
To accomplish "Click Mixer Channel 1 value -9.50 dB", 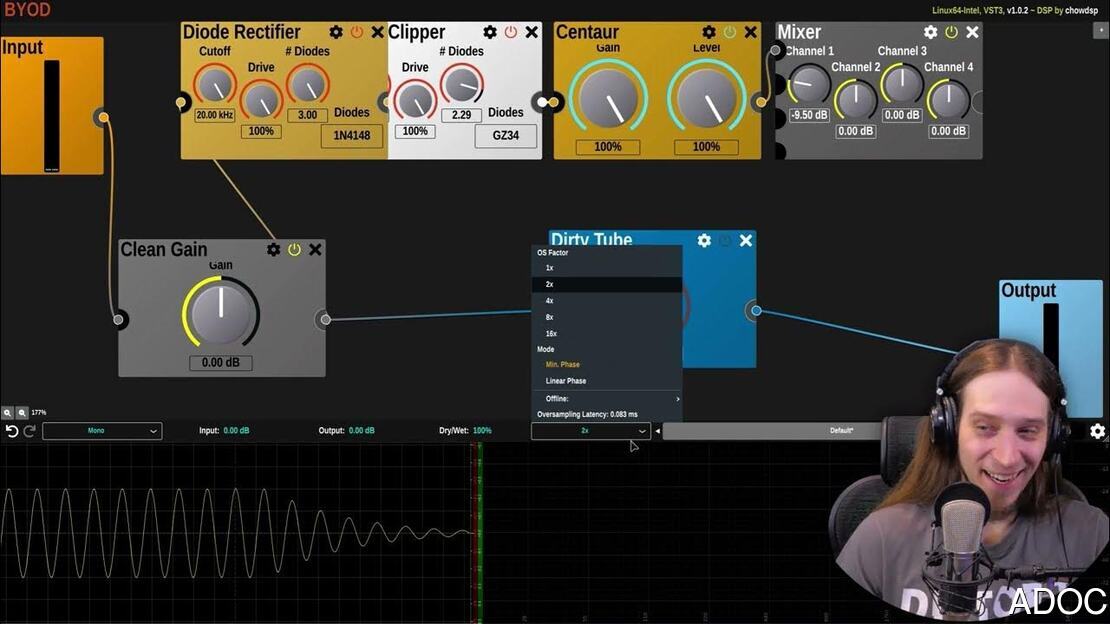I will coord(809,115).
